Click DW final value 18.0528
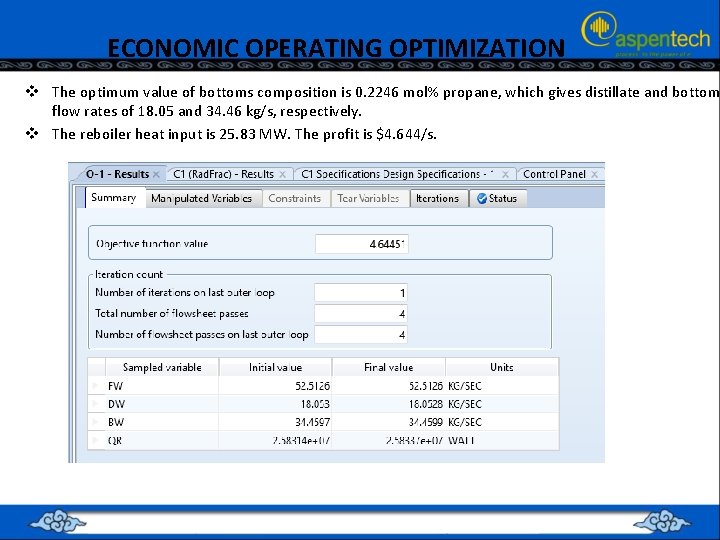Viewport: 720px width, 540px height. pyautogui.click(x=388, y=404)
